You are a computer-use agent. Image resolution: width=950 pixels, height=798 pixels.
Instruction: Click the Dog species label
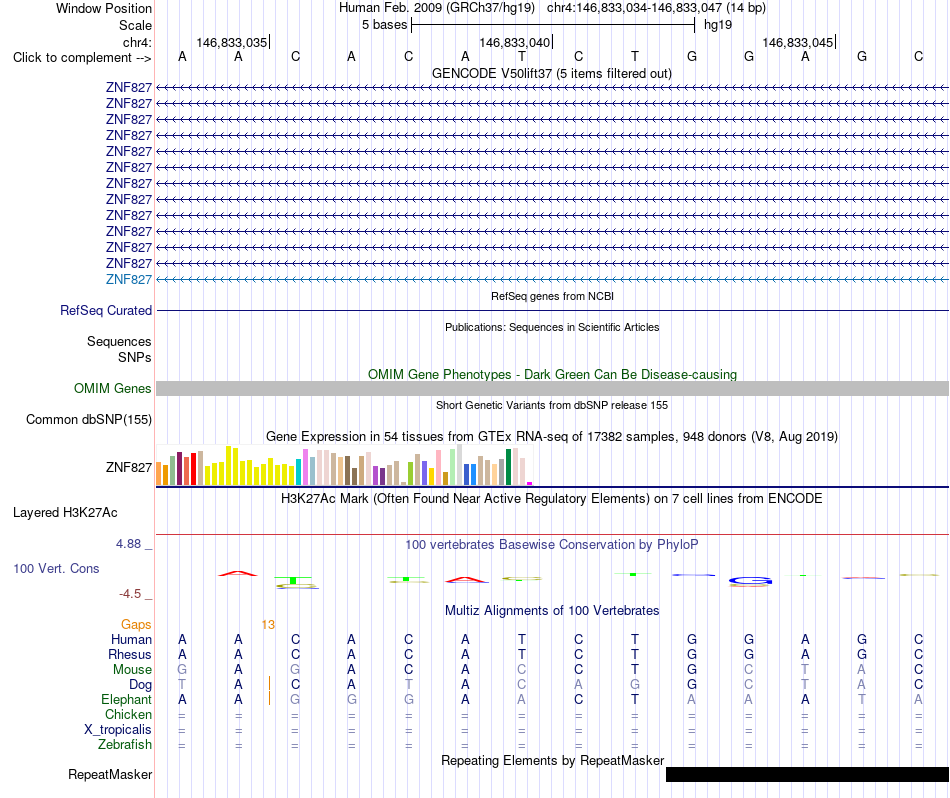pyautogui.click(x=140, y=685)
